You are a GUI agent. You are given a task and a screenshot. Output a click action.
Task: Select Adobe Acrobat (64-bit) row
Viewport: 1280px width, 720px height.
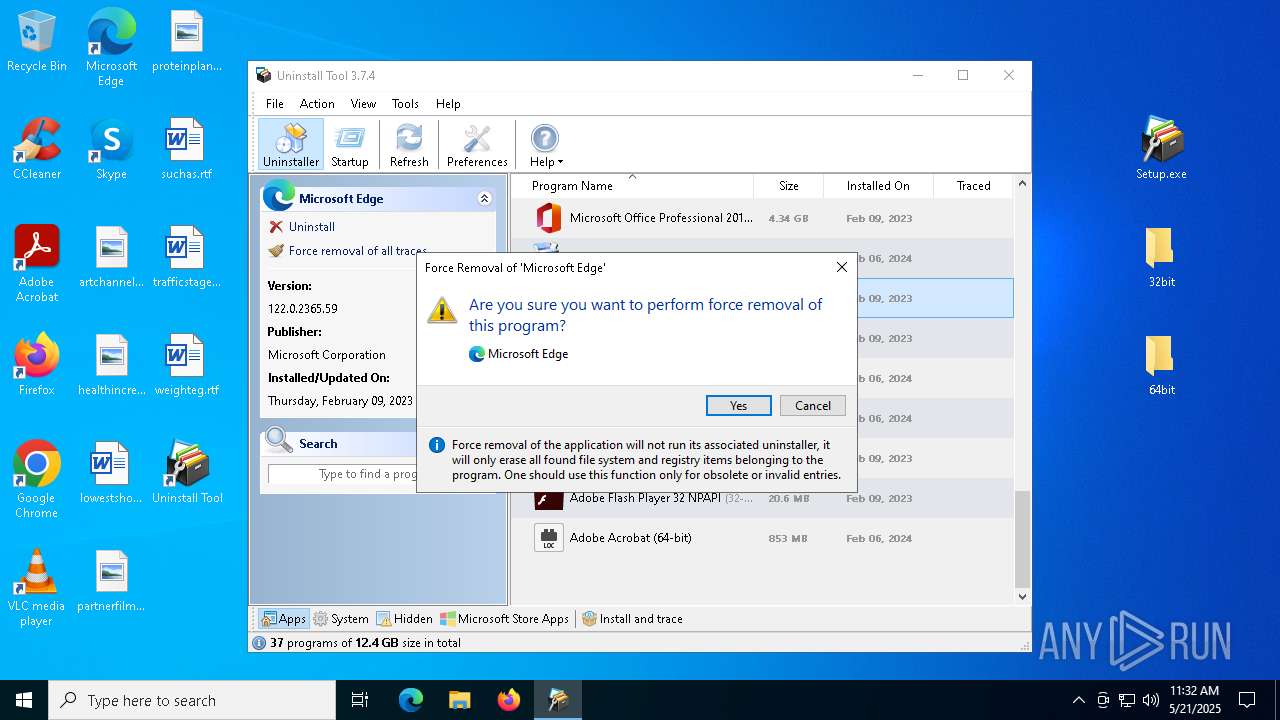(x=763, y=538)
